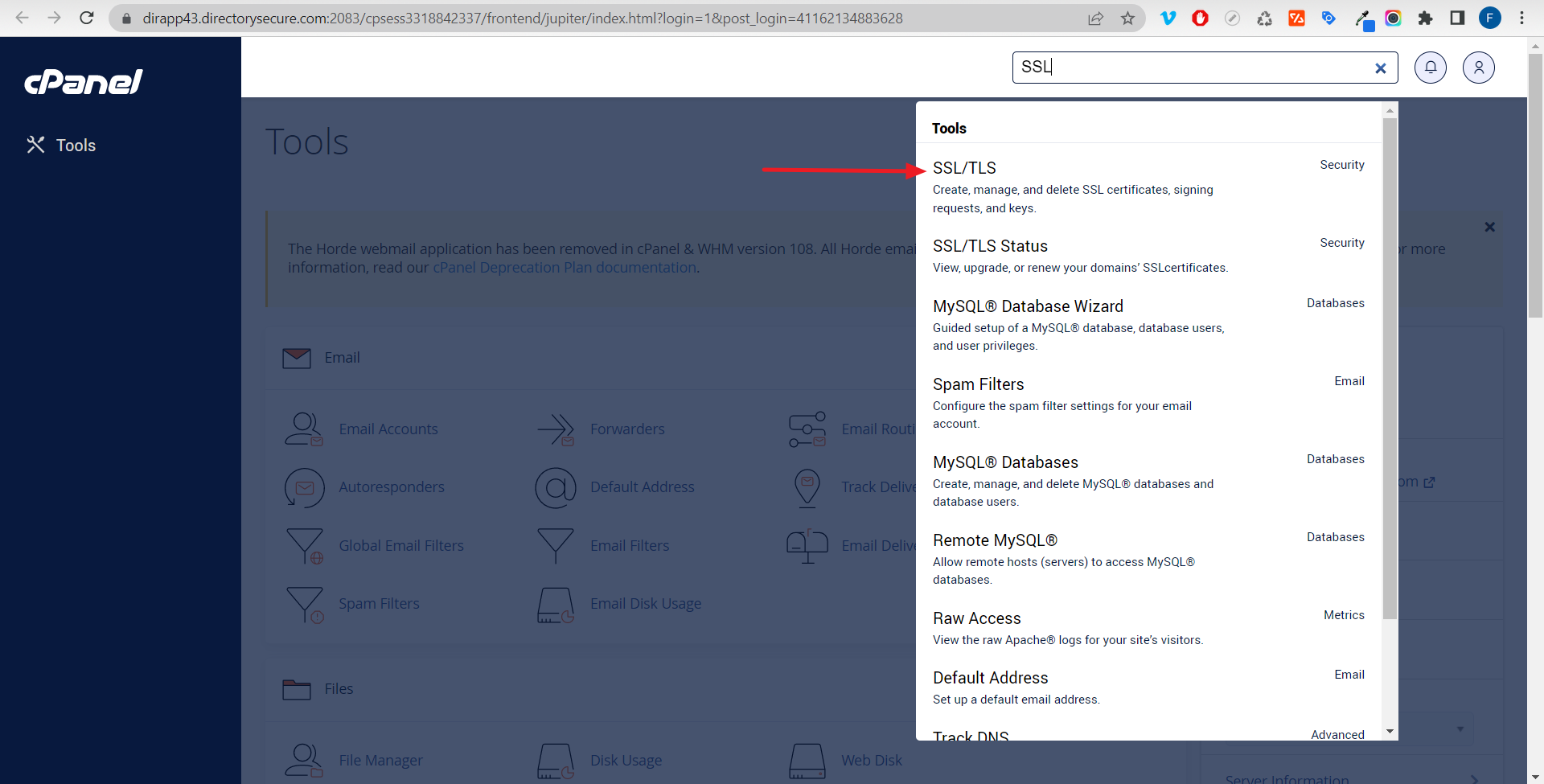Open Autoresponders icon

(x=304, y=487)
